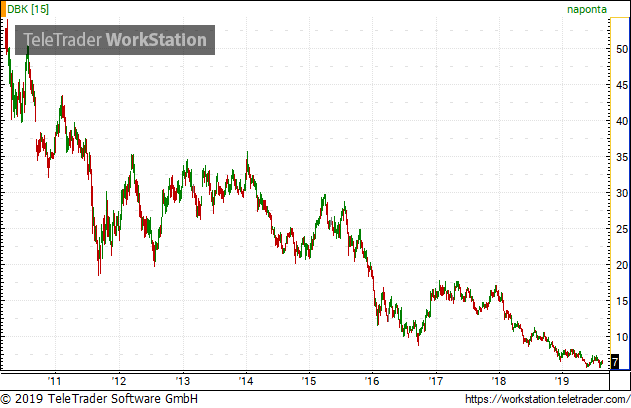The width and height of the screenshot is (631, 408).
Task: Click the orange marker beside DBK label
Action: tap(3, 9)
